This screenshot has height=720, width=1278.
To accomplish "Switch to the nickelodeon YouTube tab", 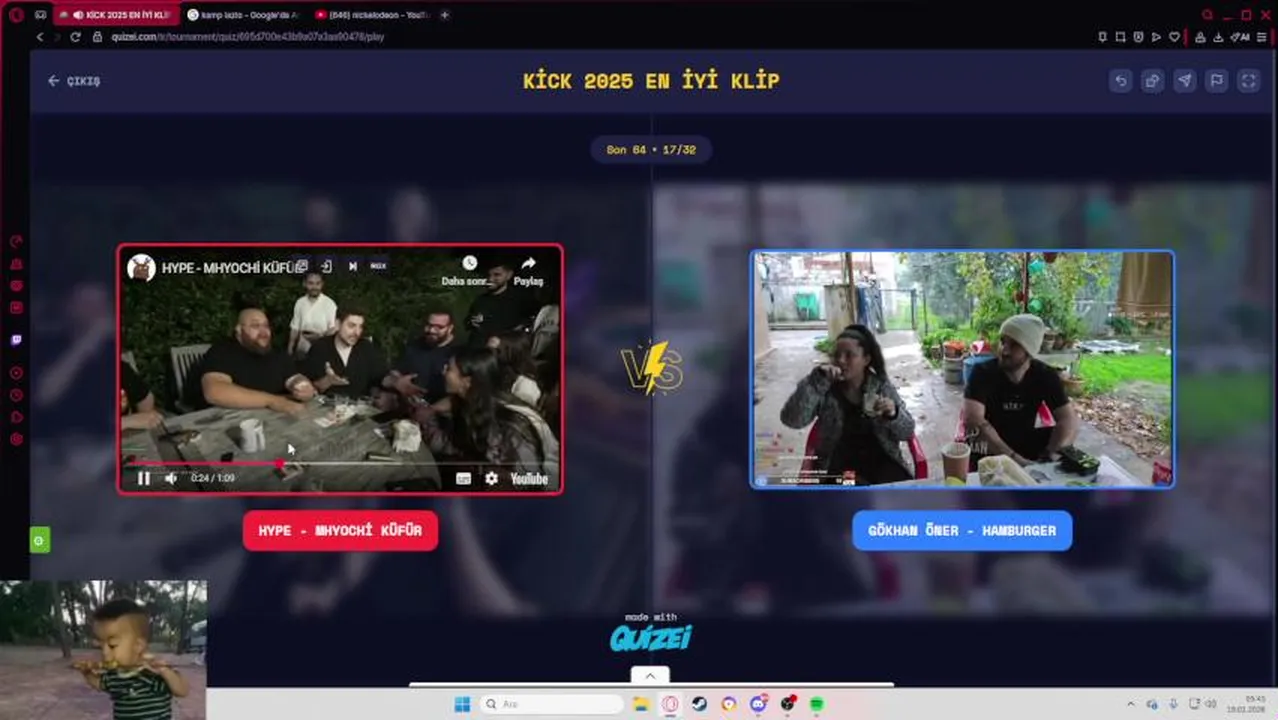I will coord(371,15).
